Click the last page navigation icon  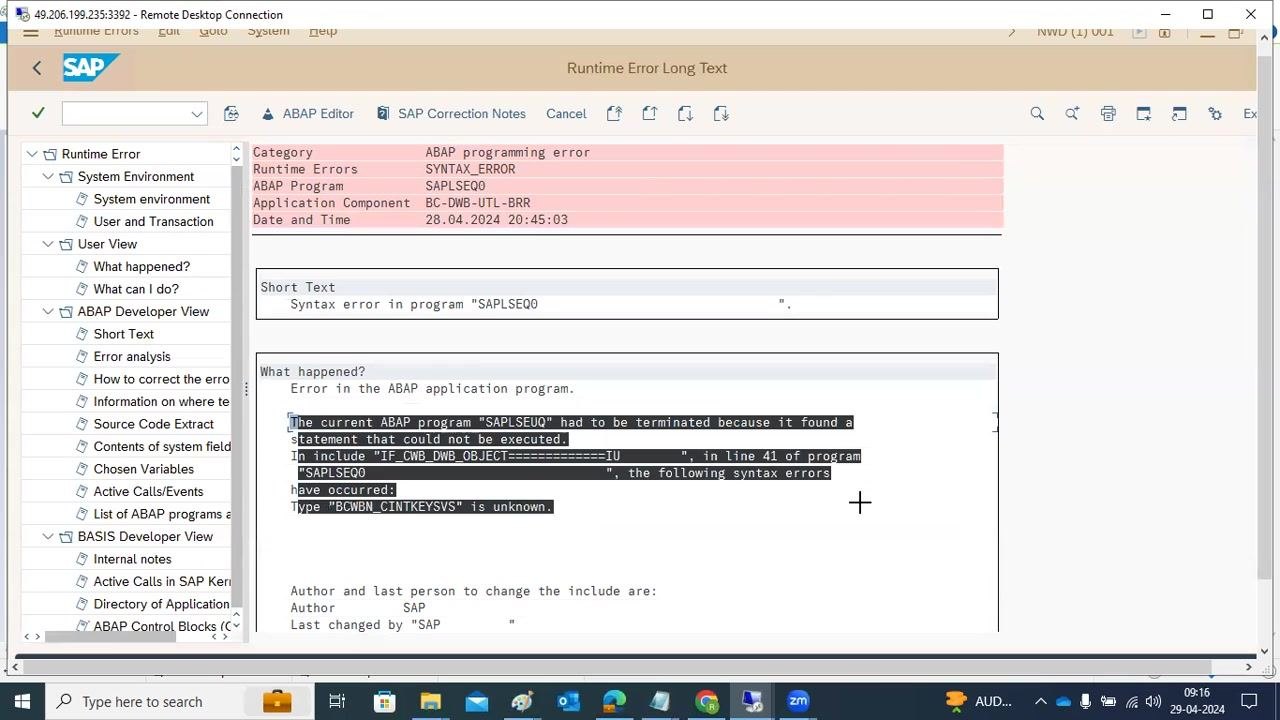[x=721, y=114]
